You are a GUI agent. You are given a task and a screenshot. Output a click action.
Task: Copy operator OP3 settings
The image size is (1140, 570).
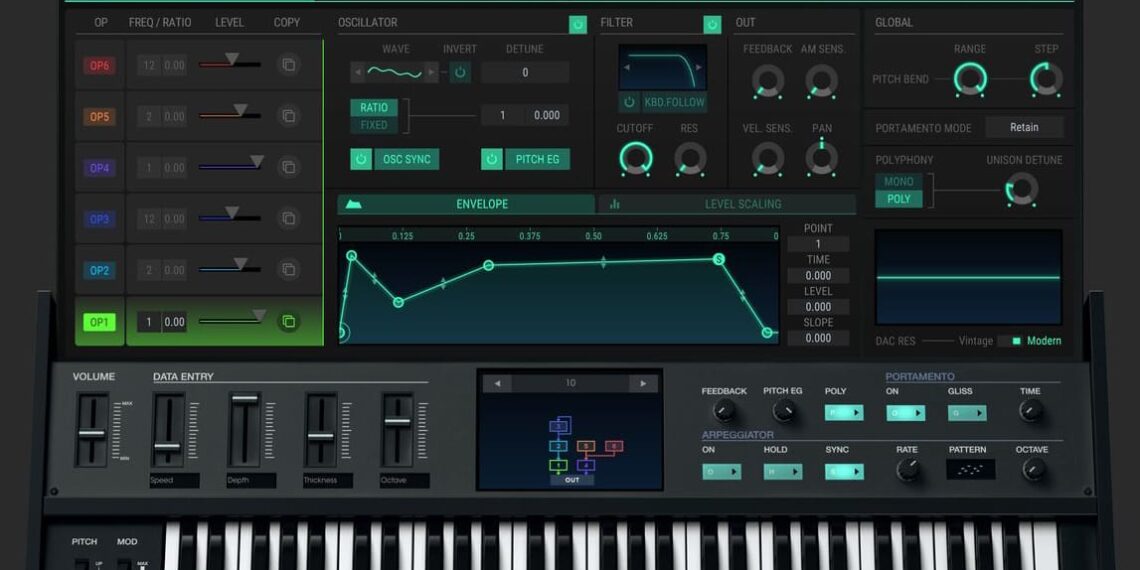tap(289, 218)
